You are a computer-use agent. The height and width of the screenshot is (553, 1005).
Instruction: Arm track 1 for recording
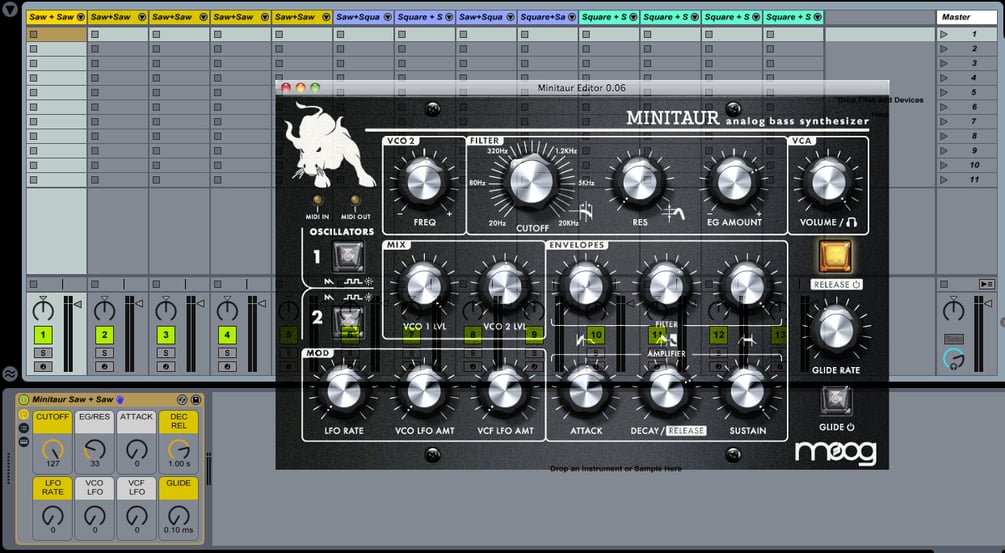(43, 367)
